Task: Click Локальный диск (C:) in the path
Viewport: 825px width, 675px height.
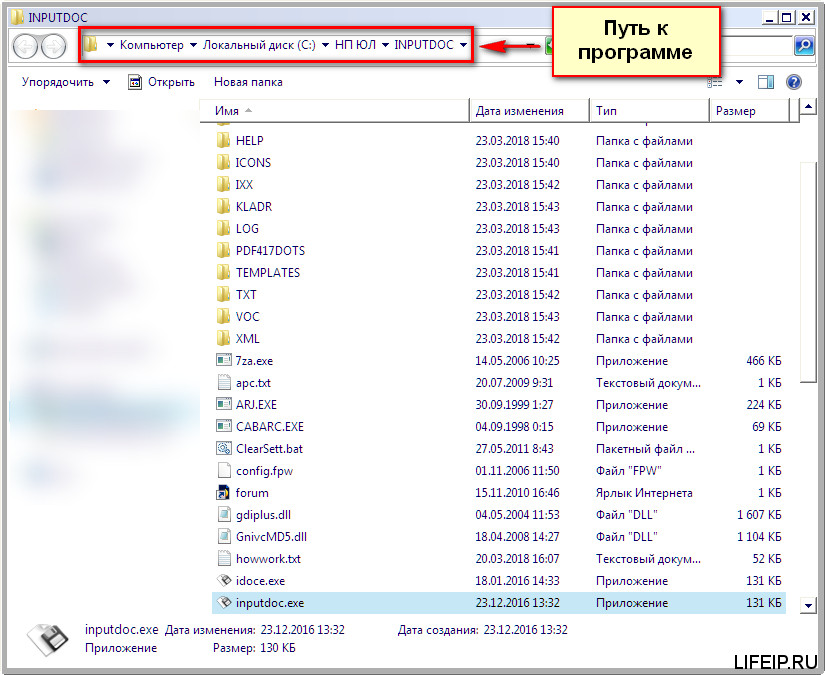Action: pos(259,45)
